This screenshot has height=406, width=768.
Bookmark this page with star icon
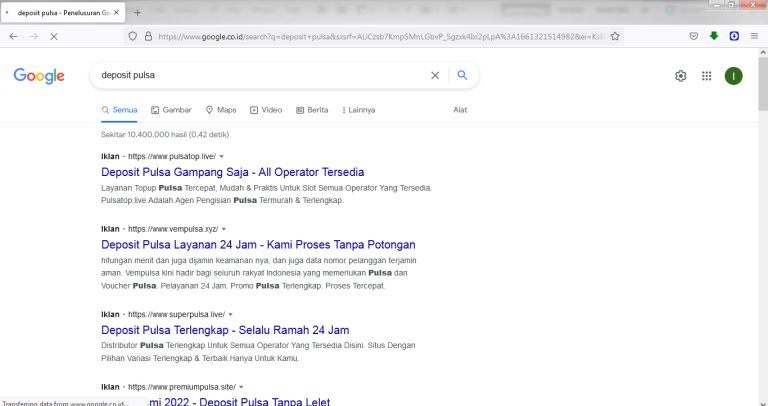[x=615, y=36]
